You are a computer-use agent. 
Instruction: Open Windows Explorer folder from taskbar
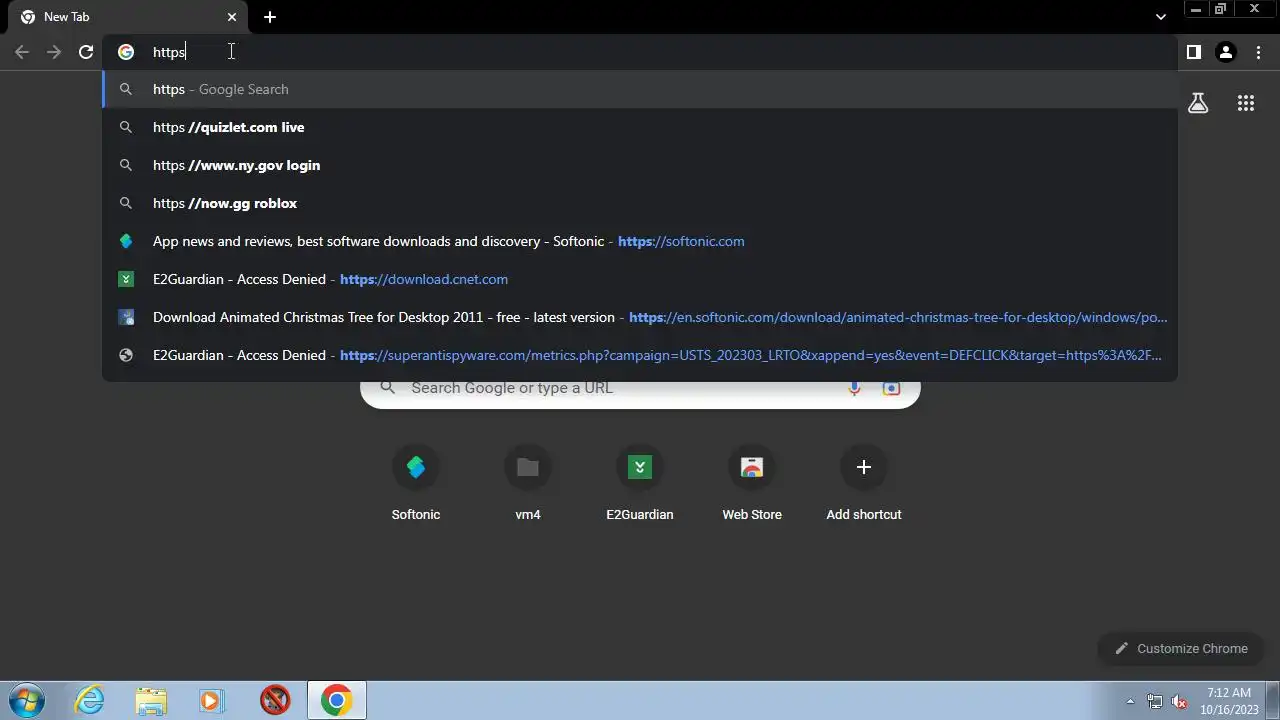pos(151,700)
